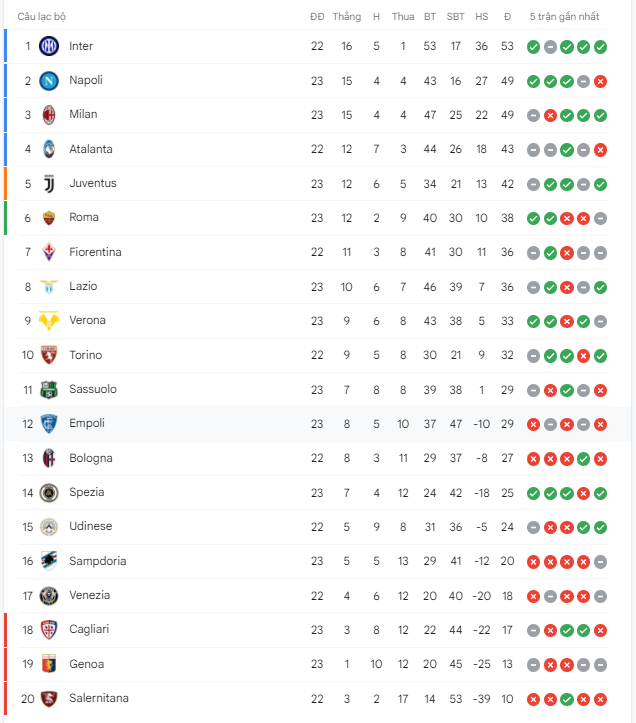
Task: Click the Napoli club logo
Action: pos(49,81)
